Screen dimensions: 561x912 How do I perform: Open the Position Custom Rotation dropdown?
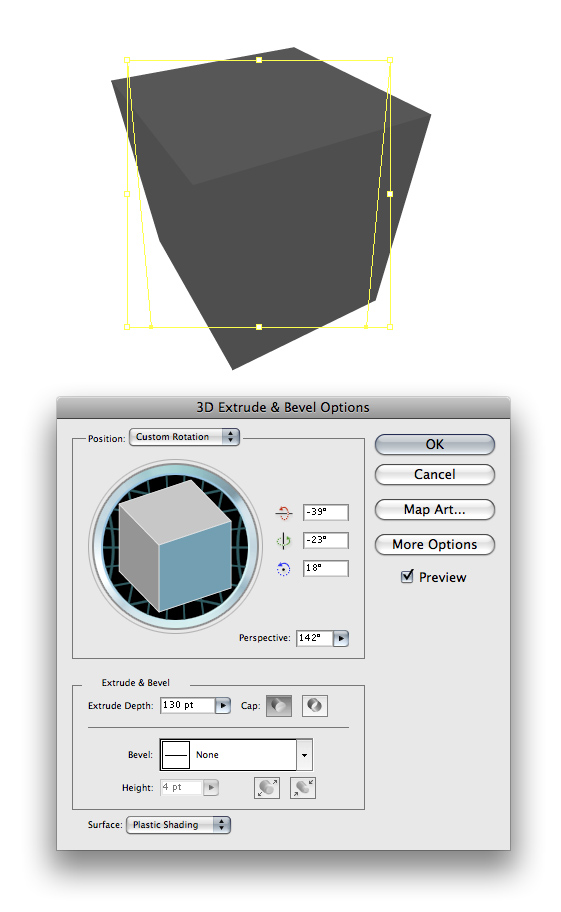184,437
